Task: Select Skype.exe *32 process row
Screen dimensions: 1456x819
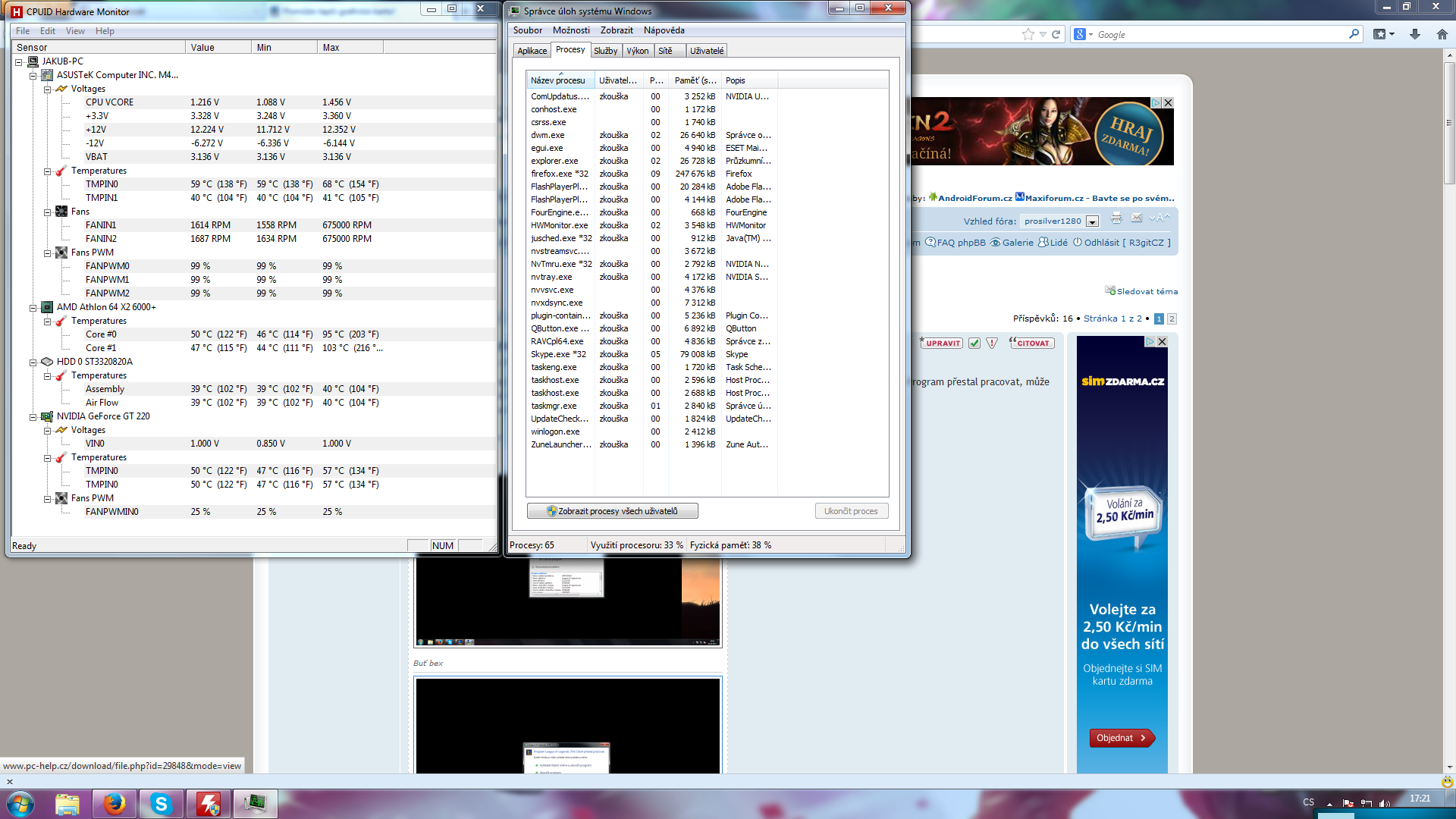Action: click(651, 354)
